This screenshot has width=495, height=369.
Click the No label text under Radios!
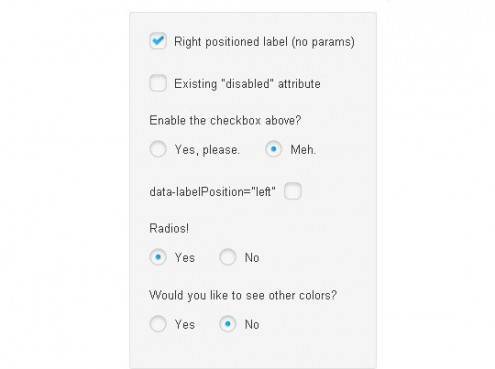coord(252,258)
